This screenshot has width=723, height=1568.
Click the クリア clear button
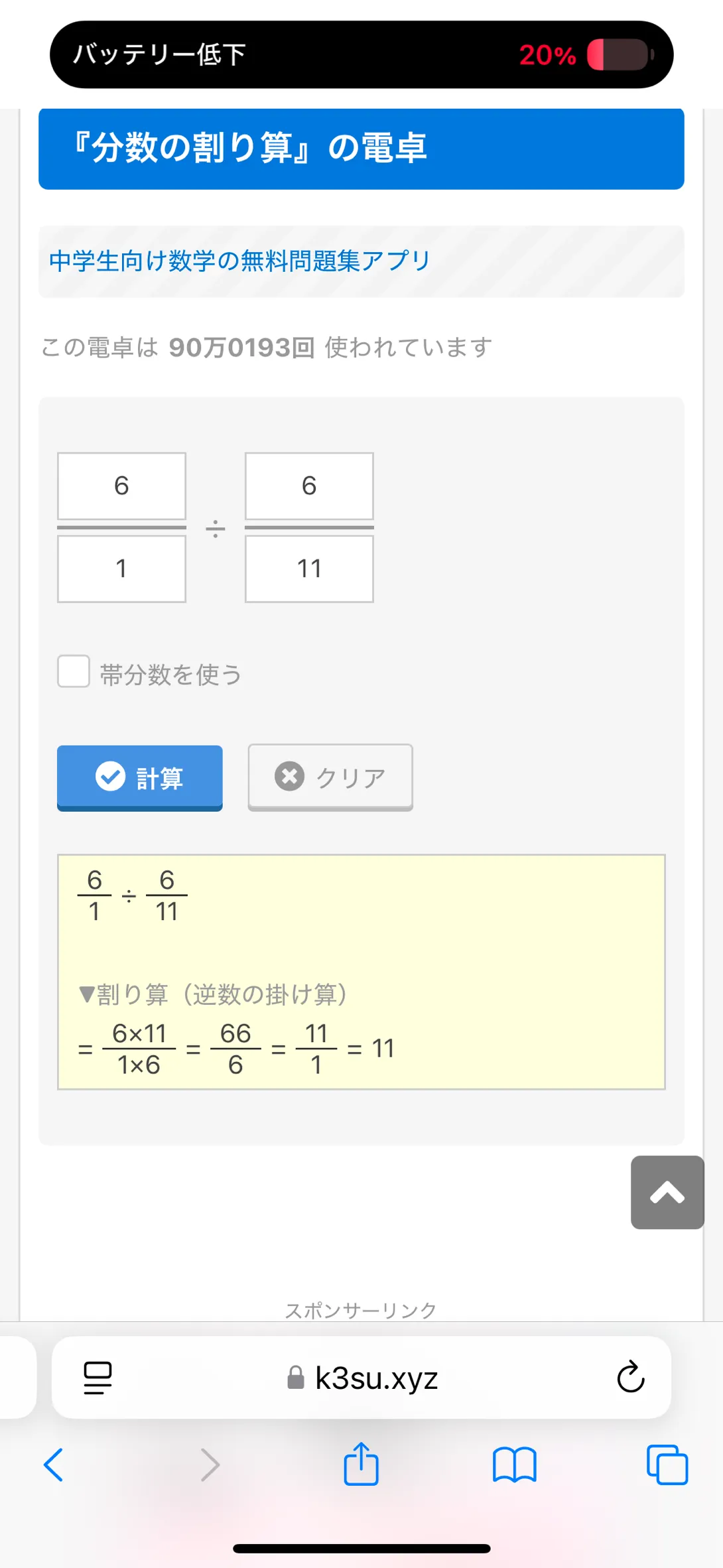[330, 777]
